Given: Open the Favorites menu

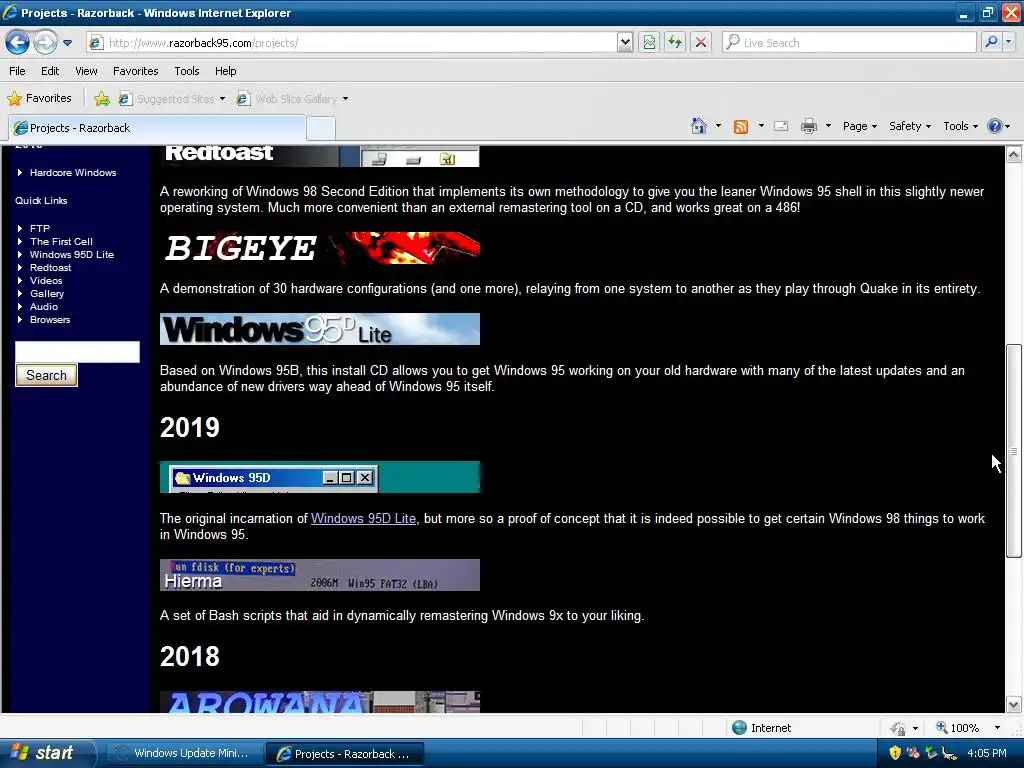Looking at the screenshot, I should 135,71.
